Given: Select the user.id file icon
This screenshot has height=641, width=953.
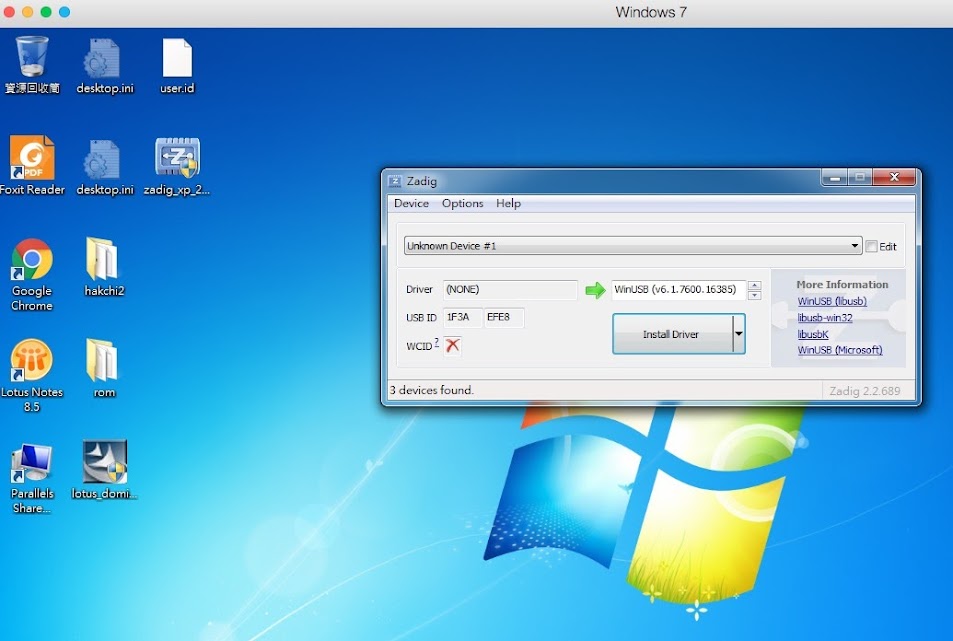Looking at the screenshot, I should 177,66.
